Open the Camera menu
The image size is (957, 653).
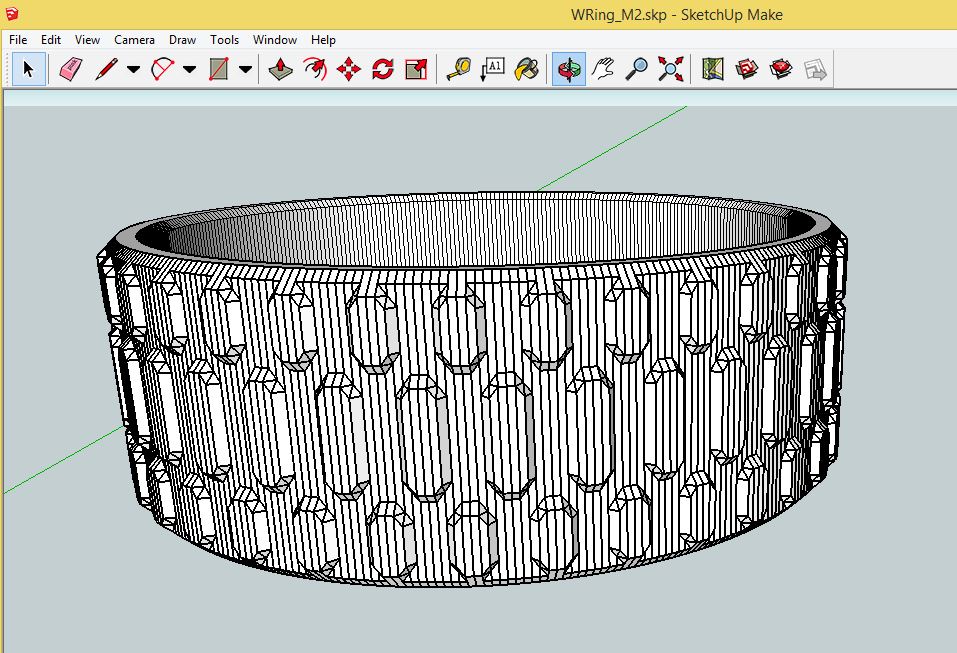[x=134, y=40]
